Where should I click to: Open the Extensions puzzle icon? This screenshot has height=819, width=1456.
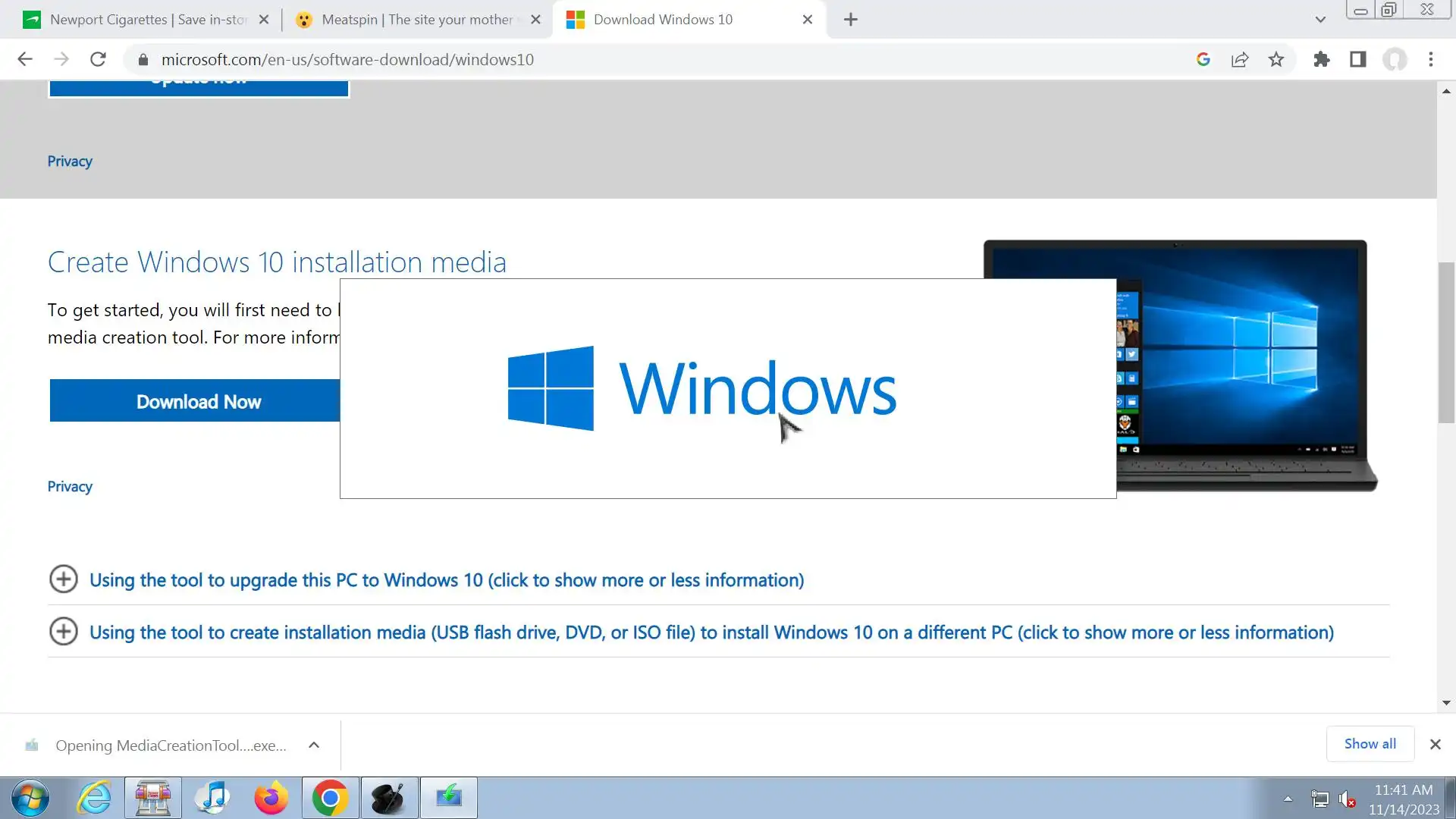[1321, 59]
